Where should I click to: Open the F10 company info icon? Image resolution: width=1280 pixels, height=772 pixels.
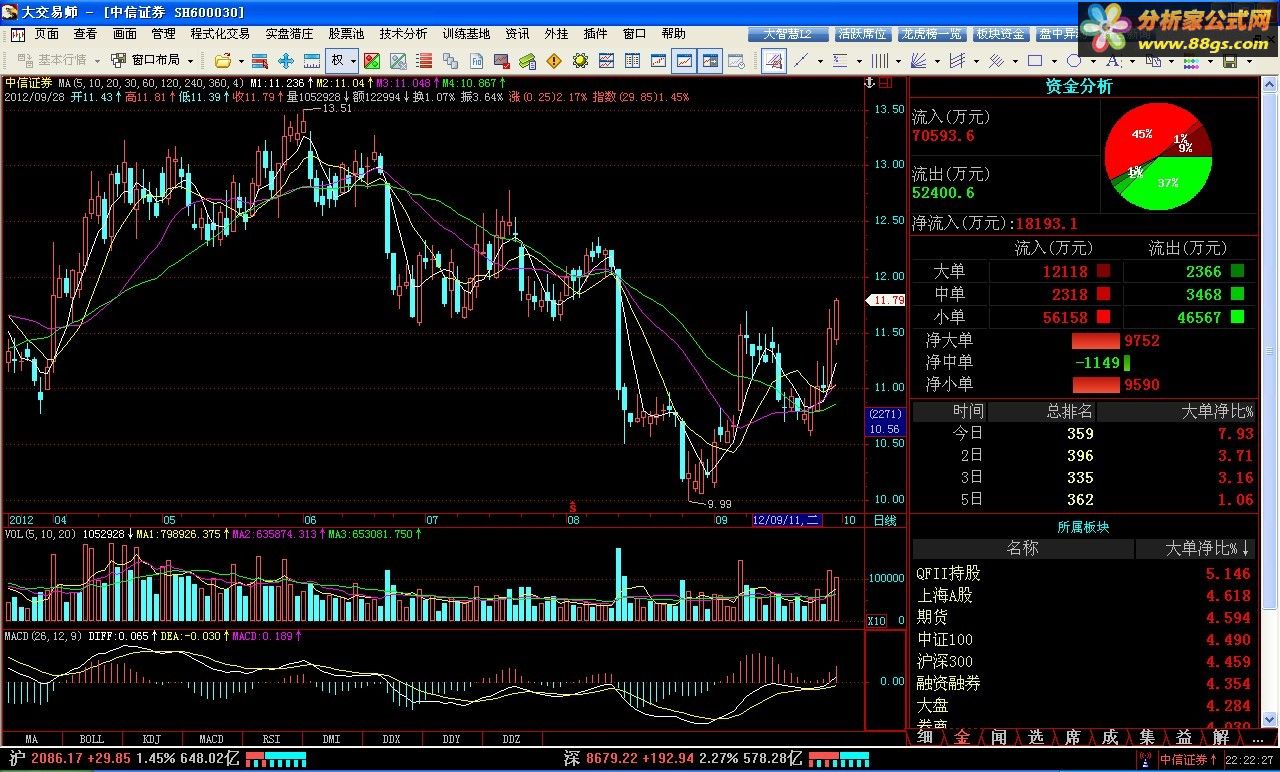476,61
